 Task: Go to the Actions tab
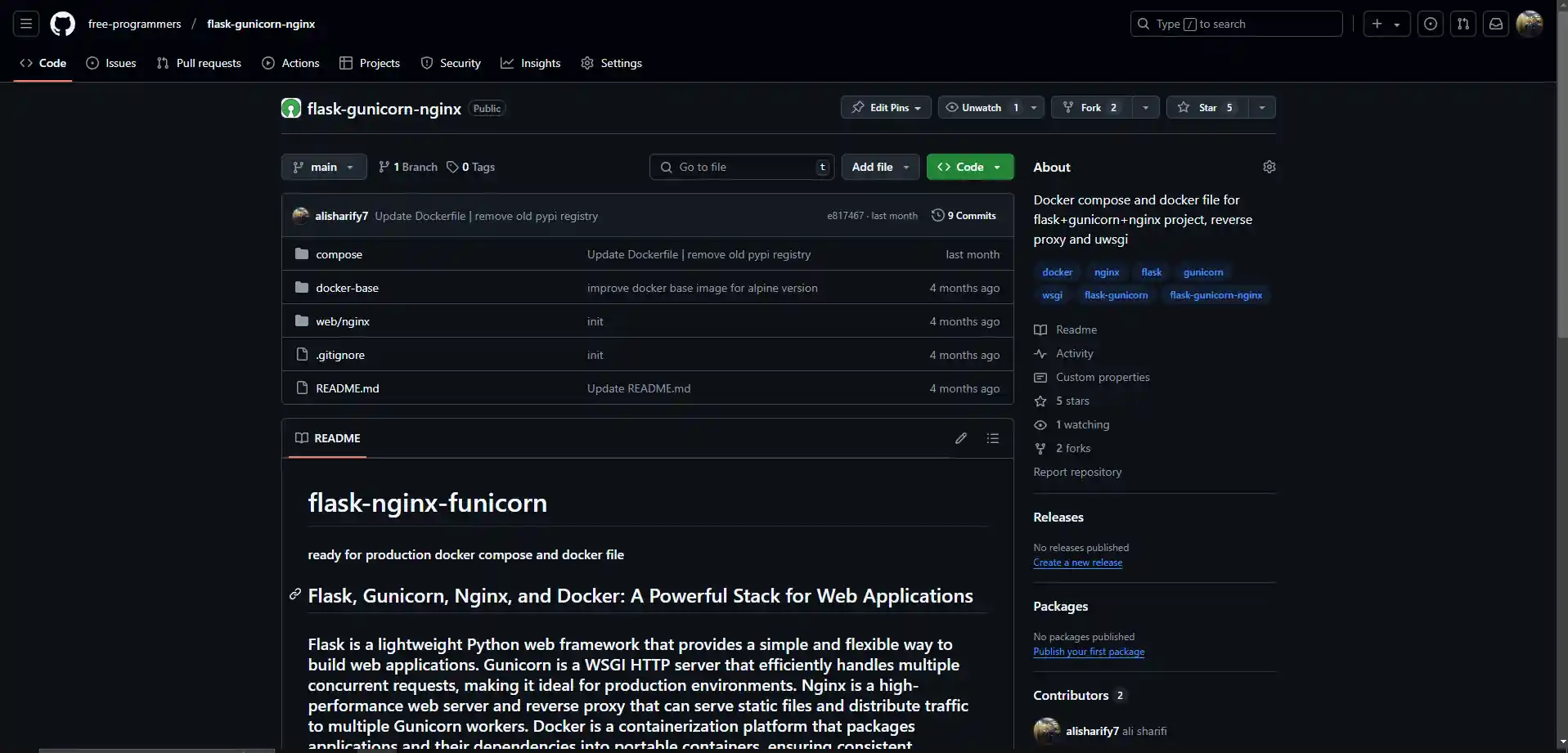tap(290, 63)
